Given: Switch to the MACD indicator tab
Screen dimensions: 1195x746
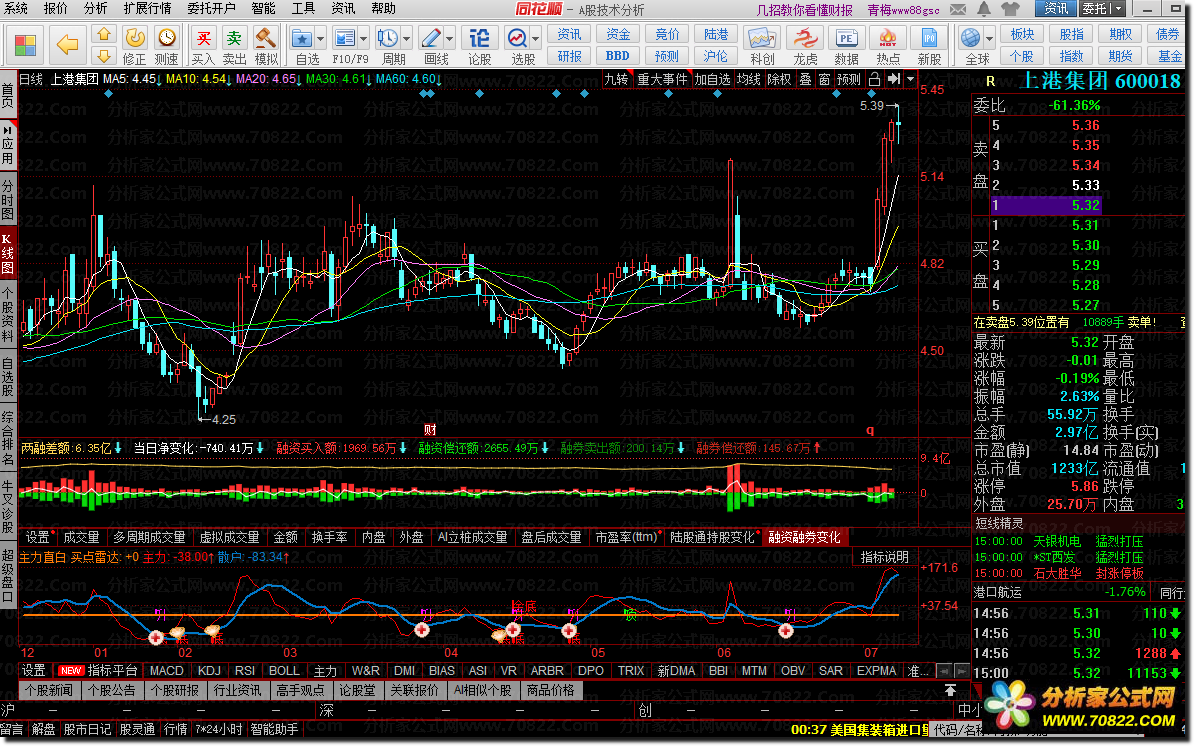Looking at the screenshot, I should (166, 671).
